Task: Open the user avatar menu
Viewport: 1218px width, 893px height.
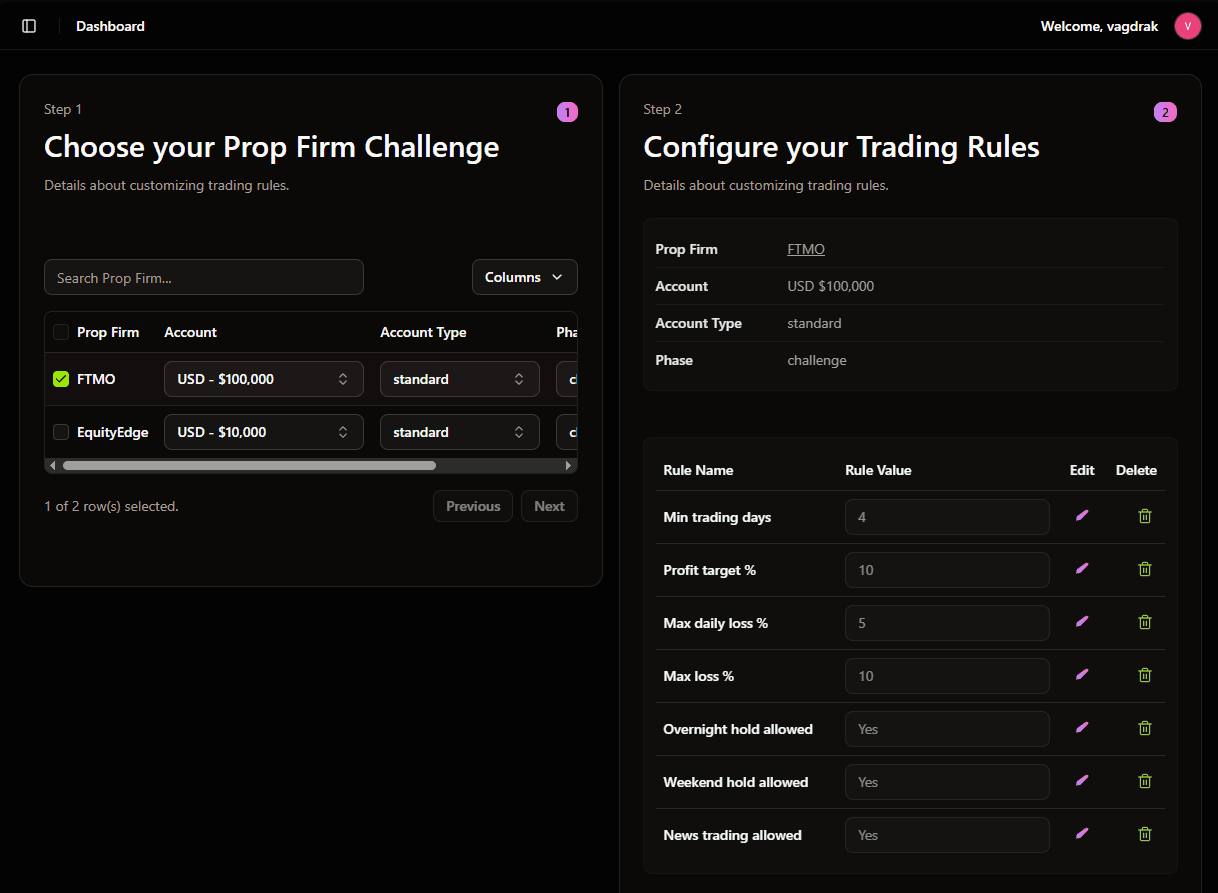Action: tap(1187, 26)
